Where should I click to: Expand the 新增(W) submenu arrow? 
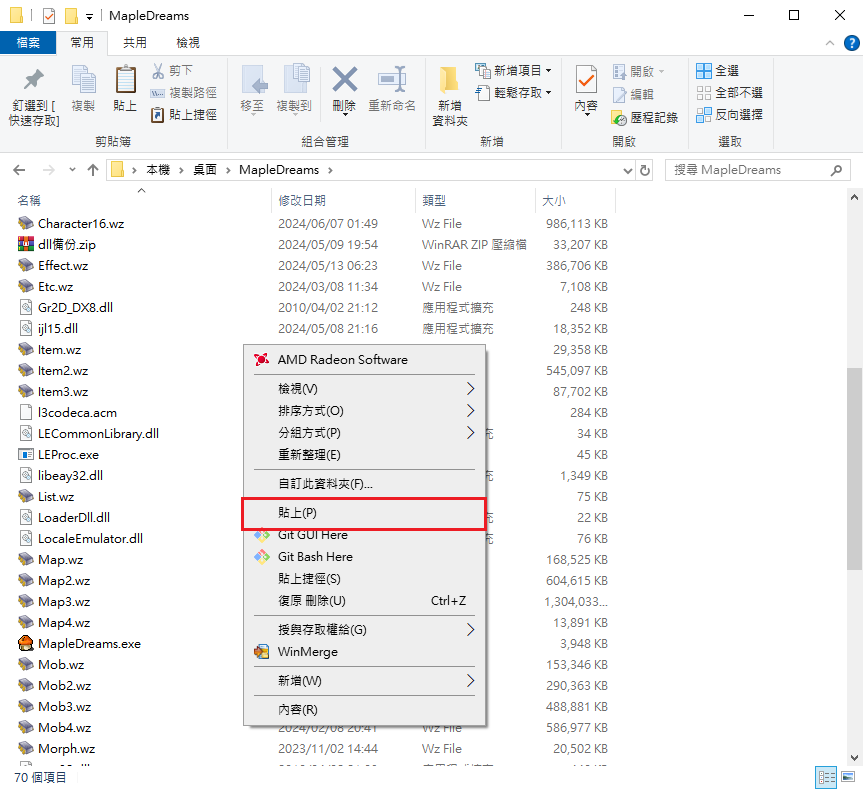coord(470,681)
